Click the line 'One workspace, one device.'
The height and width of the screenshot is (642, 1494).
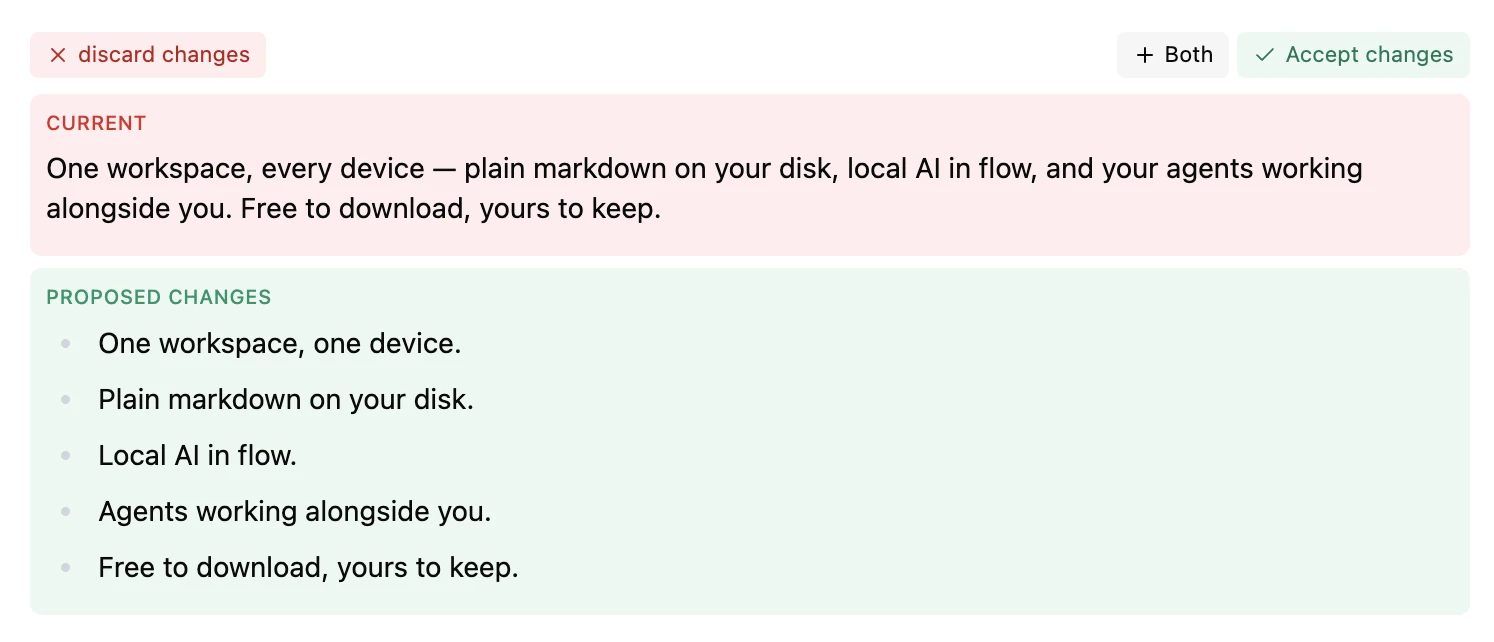coord(280,344)
